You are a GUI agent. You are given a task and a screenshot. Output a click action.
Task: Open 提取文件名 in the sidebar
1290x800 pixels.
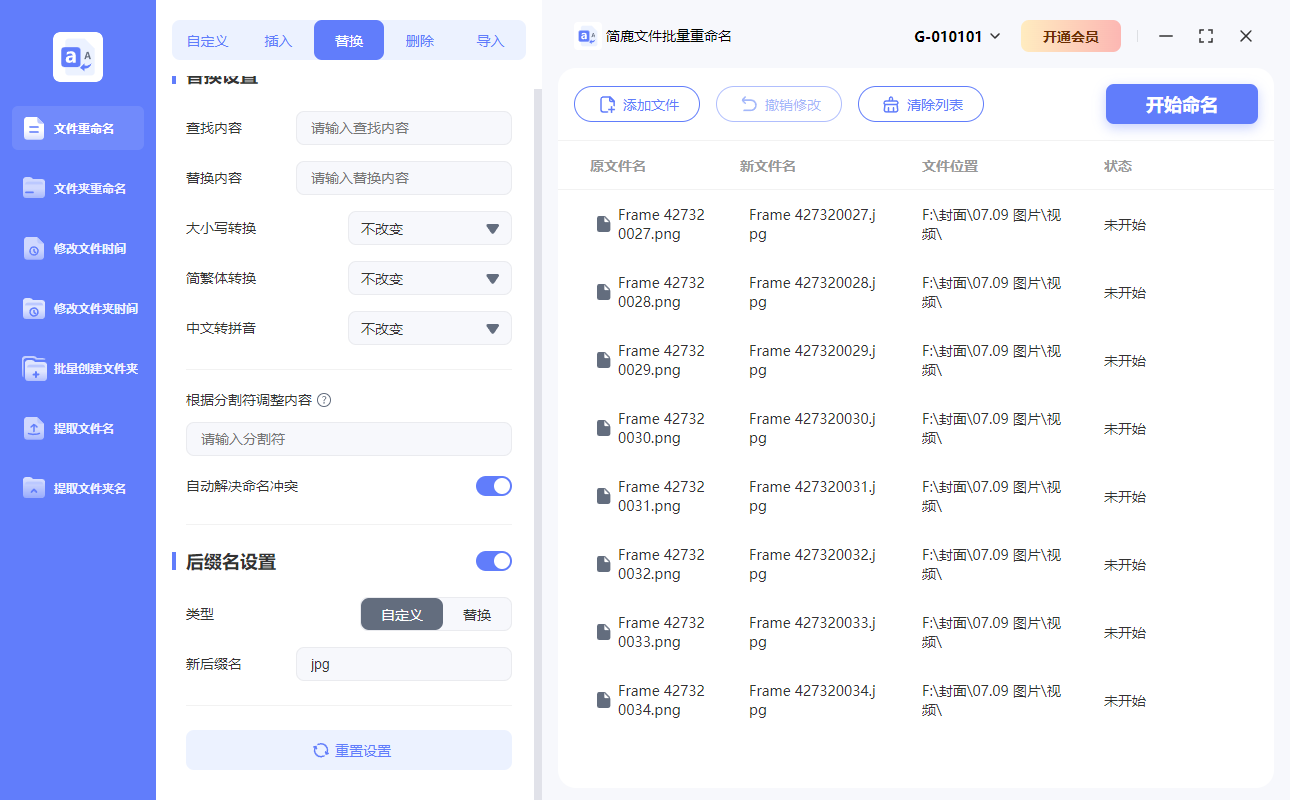click(78, 428)
